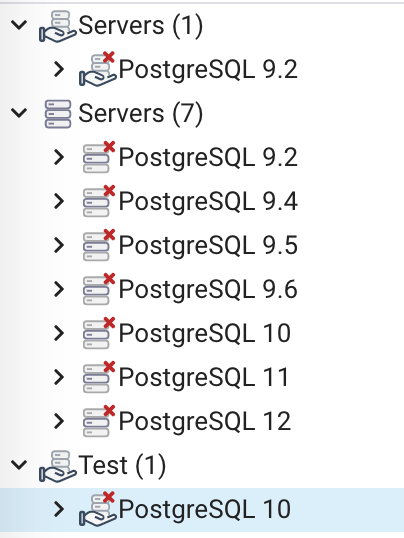Viewport: 404px width, 538px height.
Task: Click the Servers (7) stacked server icon
Action: point(58,114)
